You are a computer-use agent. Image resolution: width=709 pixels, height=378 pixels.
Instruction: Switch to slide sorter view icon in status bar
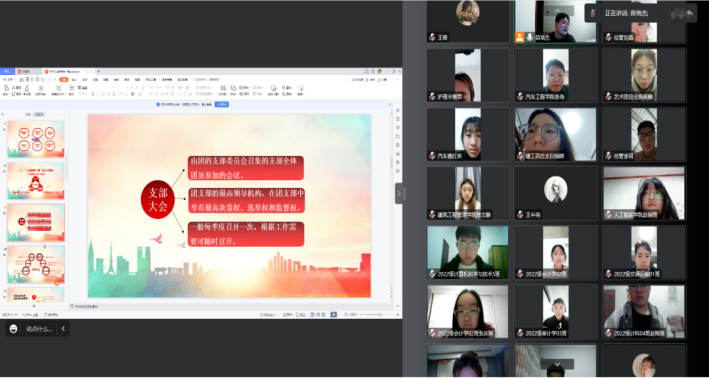pyautogui.click(x=319, y=315)
